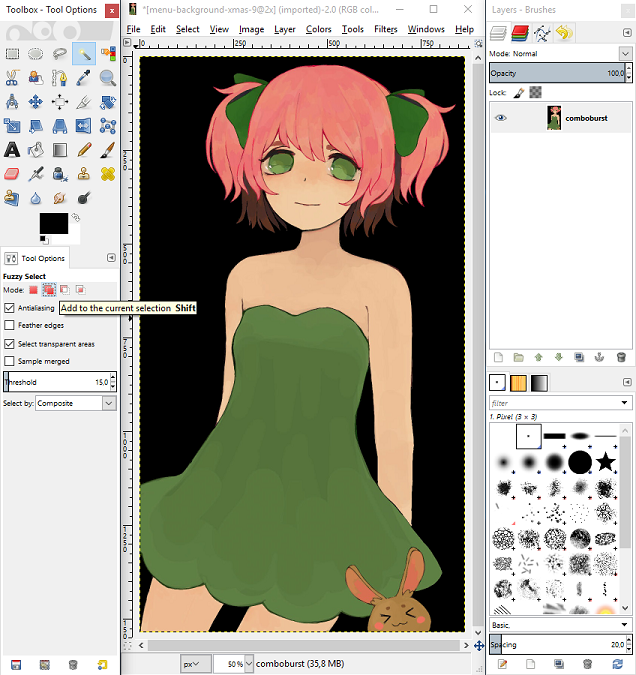This screenshot has height=675, width=636.
Task: Open the Windows menu
Action: [x=426, y=29]
